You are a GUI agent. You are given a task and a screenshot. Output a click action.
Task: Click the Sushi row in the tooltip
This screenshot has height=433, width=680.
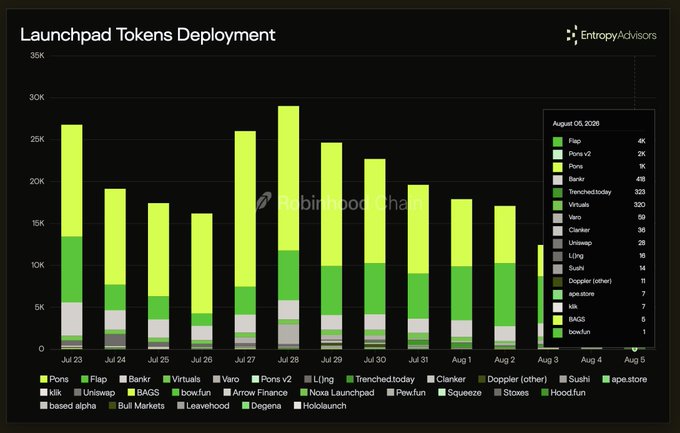tap(599, 269)
